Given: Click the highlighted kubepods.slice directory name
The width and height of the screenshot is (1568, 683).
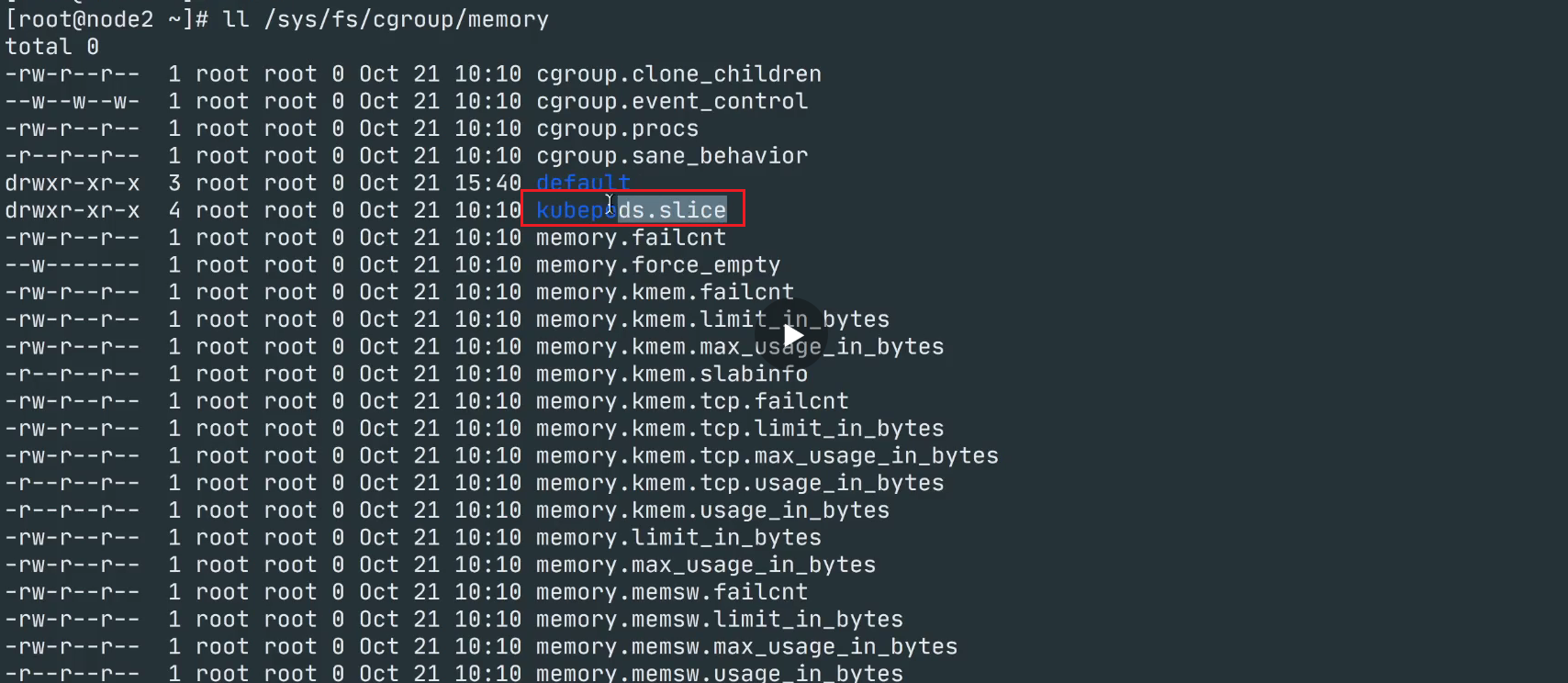Looking at the screenshot, I should [632, 210].
